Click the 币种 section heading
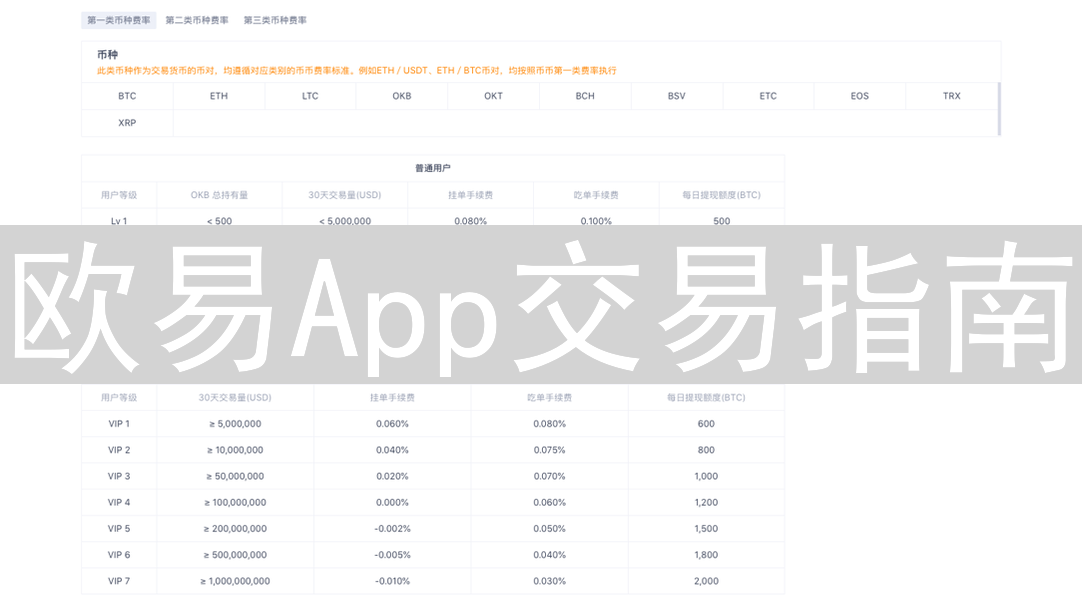The image size is (1082, 609). pos(107,54)
